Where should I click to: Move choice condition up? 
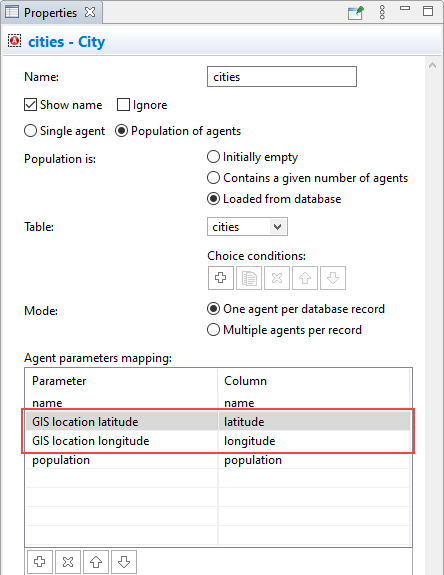click(305, 278)
